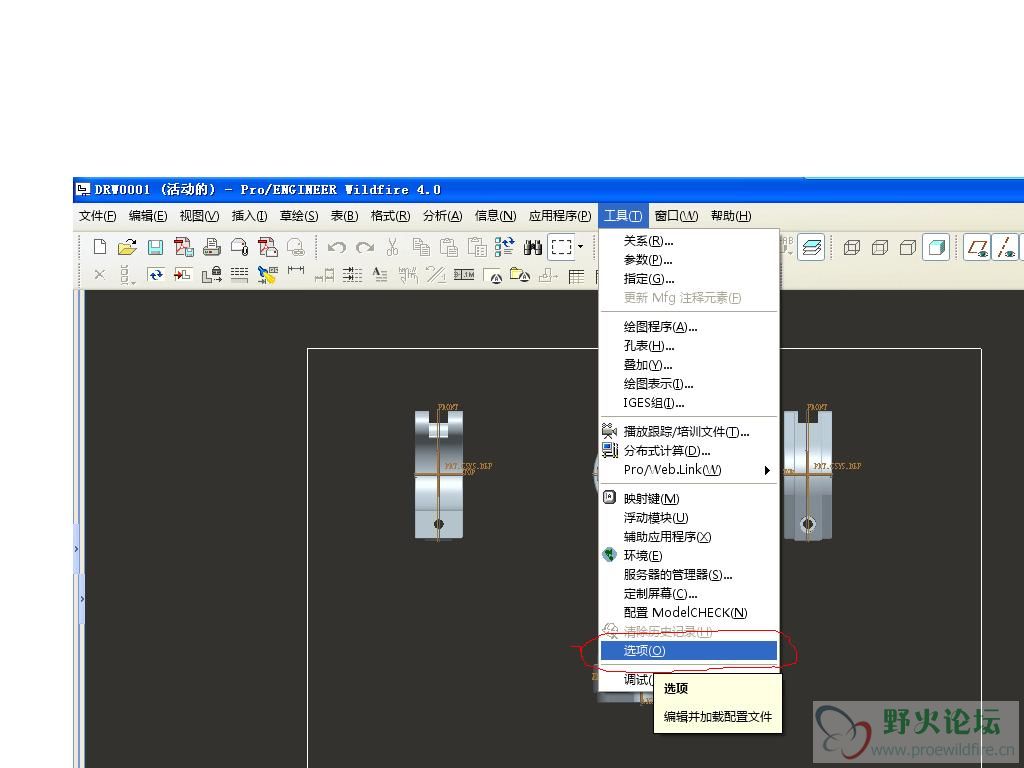Open 帮助(H) menu
Screen dimensions: 1024x768
point(731,216)
